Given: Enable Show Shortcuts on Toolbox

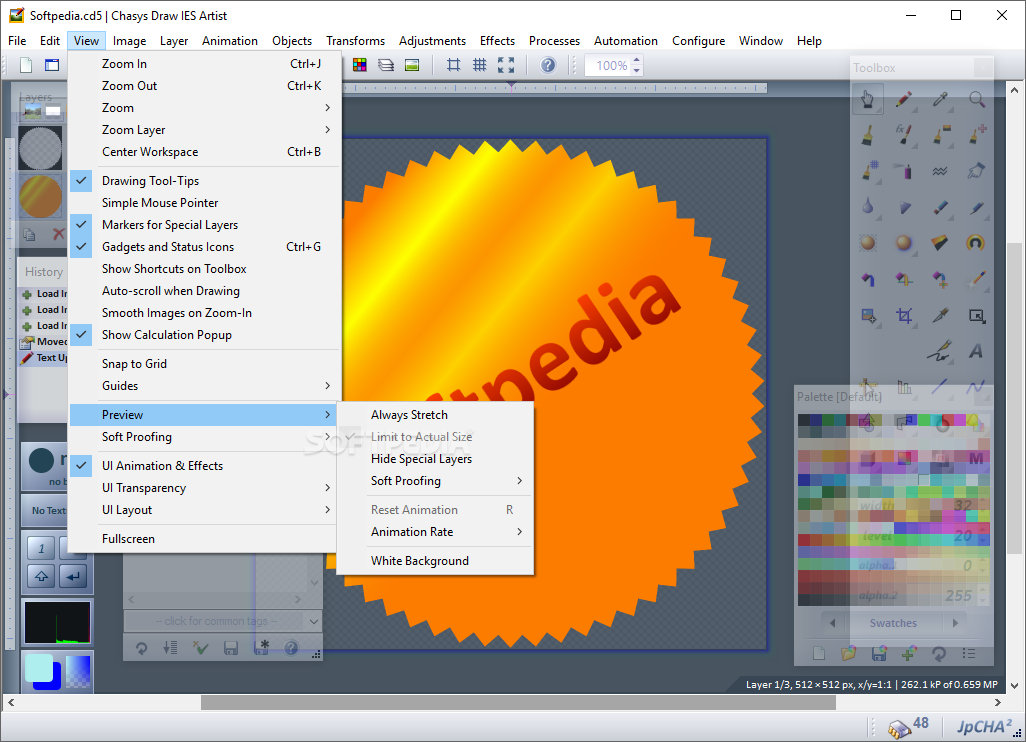Looking at the screenshot, I should tap(205, 268).
